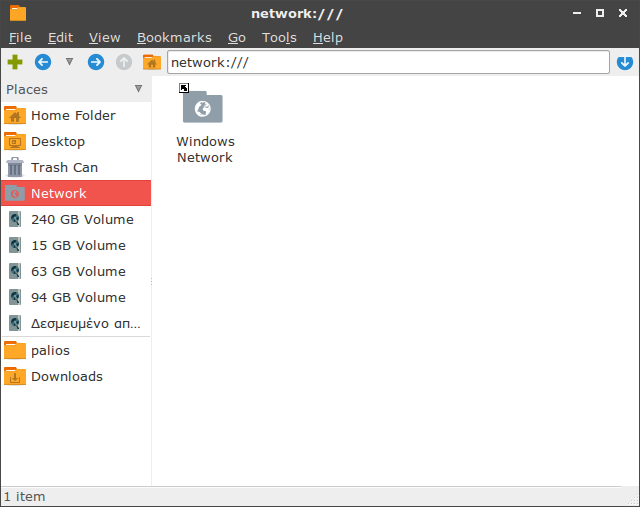The height and width of the screenshot is (507, 640).
Task: Open the Tools menu
Action: tap(279, 38)
